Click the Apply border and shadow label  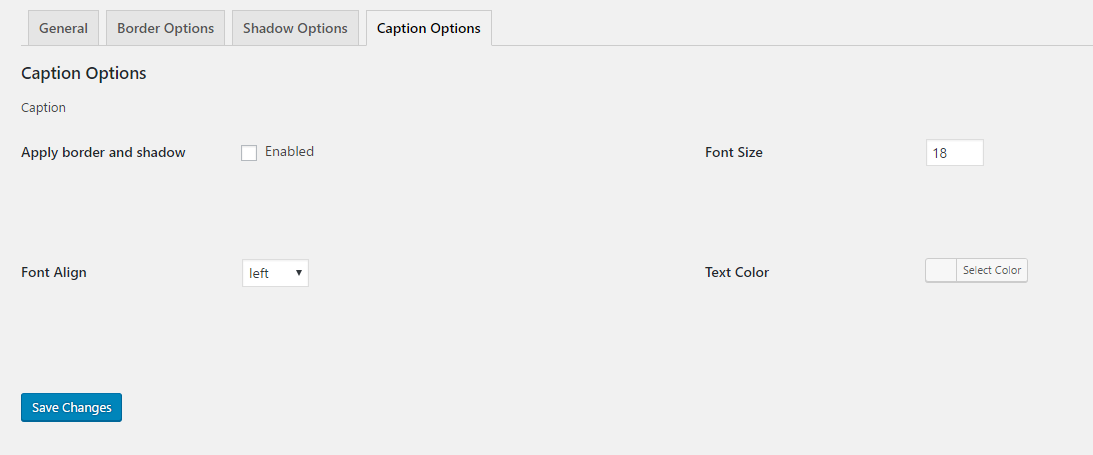(103, 153)
